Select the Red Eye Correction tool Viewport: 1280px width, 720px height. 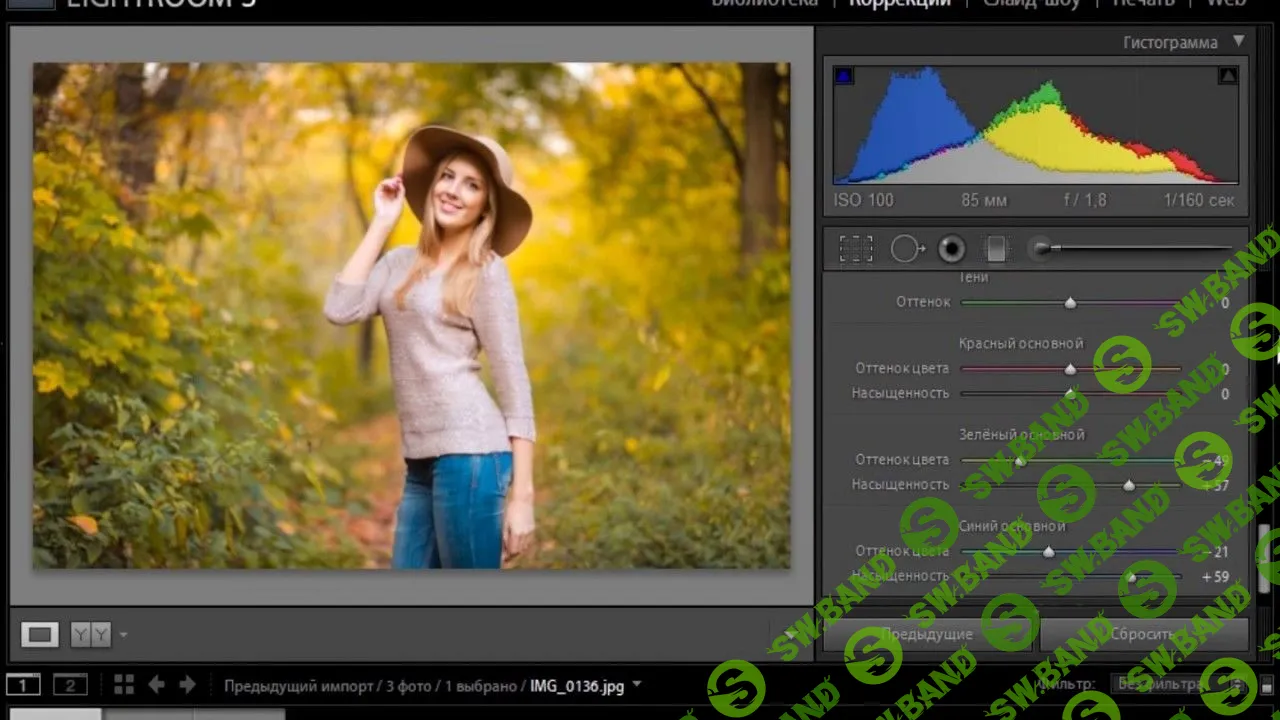pos(951,248)
